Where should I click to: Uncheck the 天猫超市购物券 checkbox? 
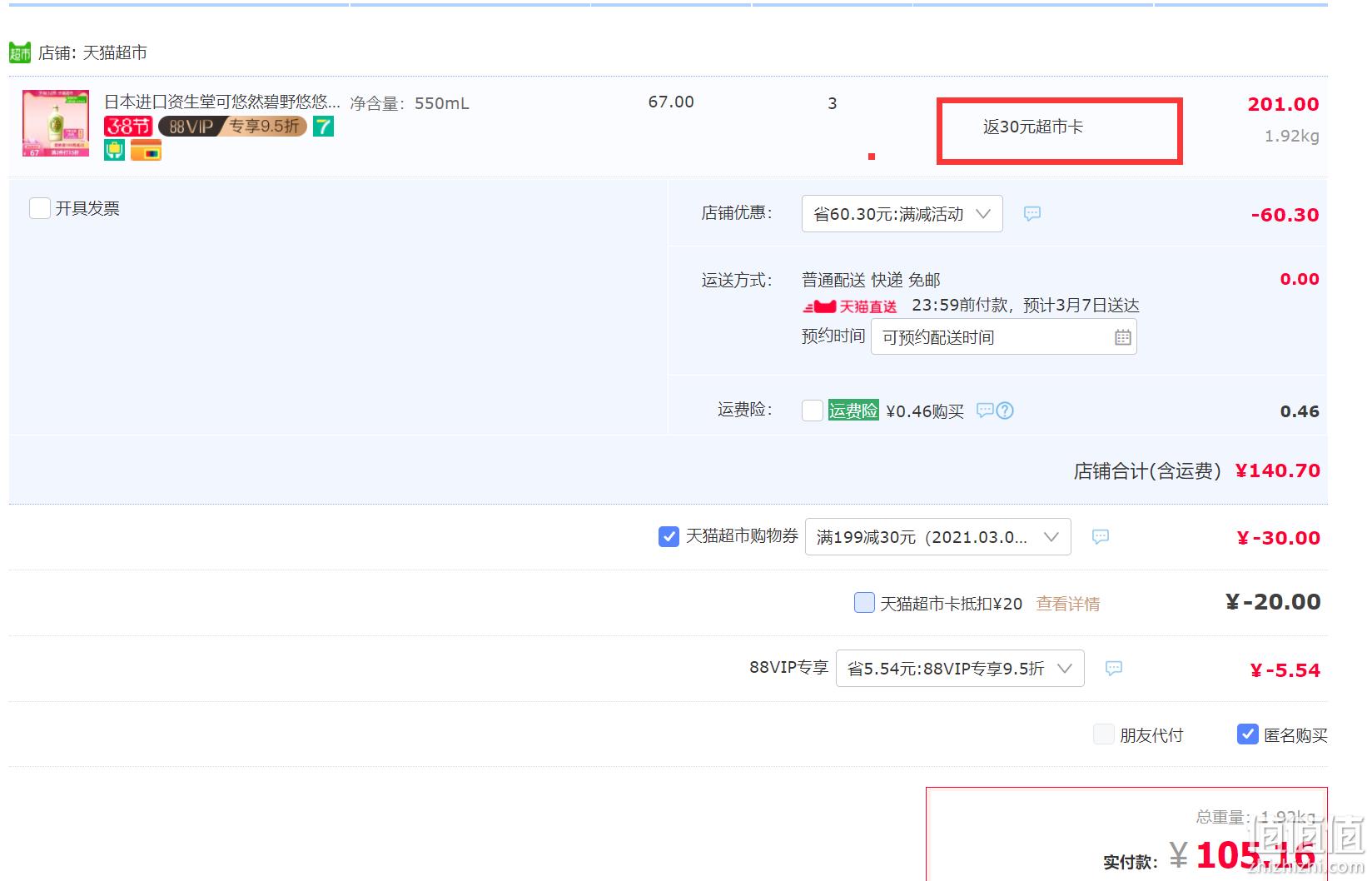(x=669, y=536)
